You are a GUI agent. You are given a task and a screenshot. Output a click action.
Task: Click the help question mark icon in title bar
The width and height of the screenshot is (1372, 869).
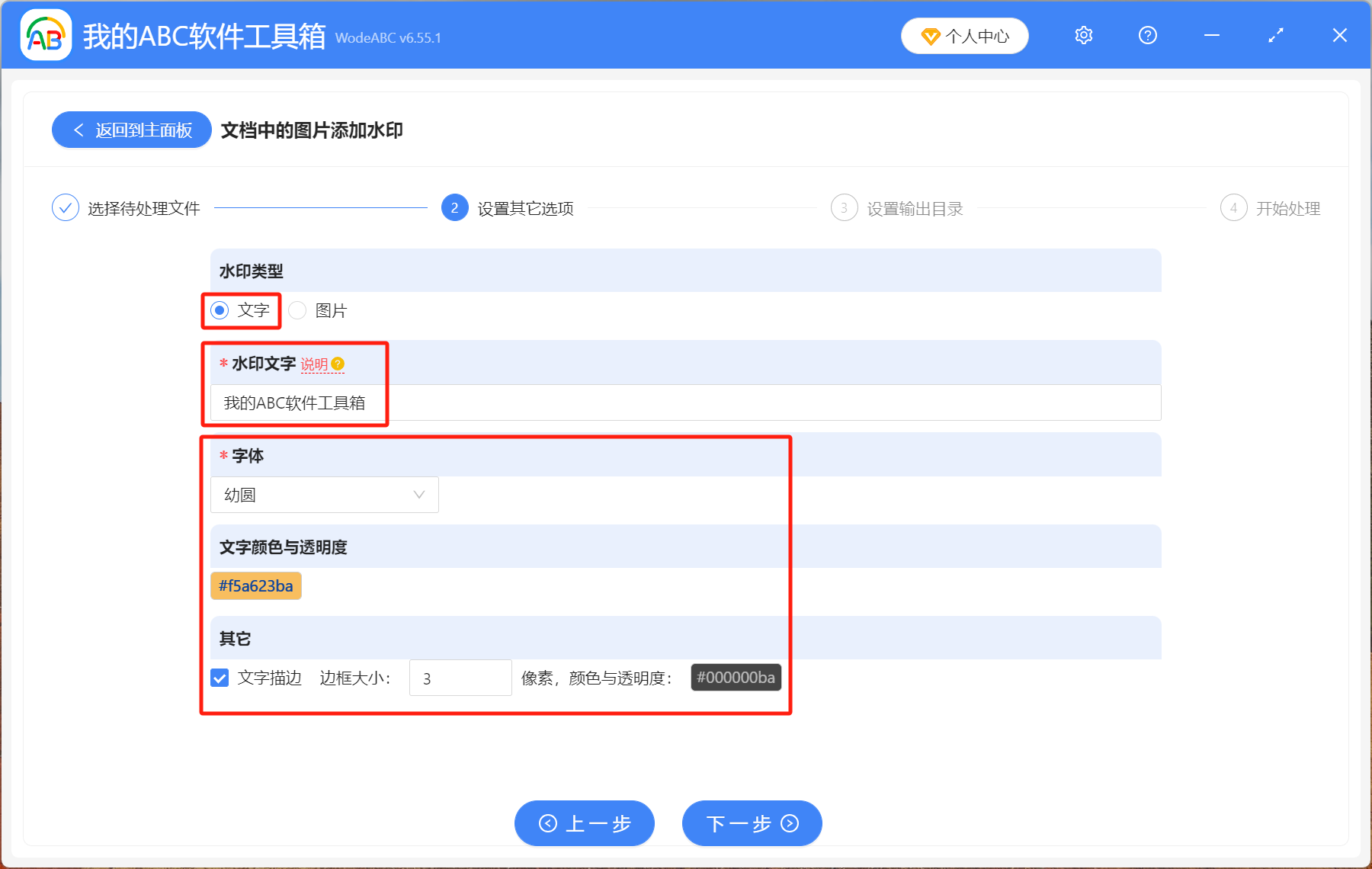pyautogui.click(x=1147, y=35)
